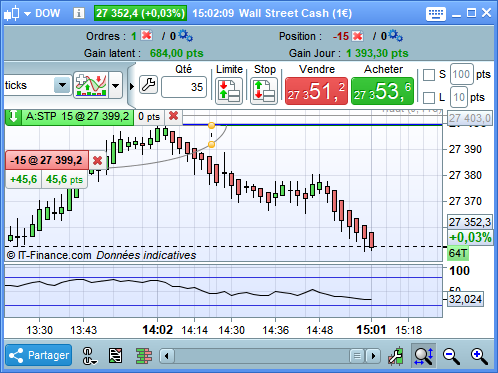Open the instrument info icon
498x373 pixels.
(79, 13)
